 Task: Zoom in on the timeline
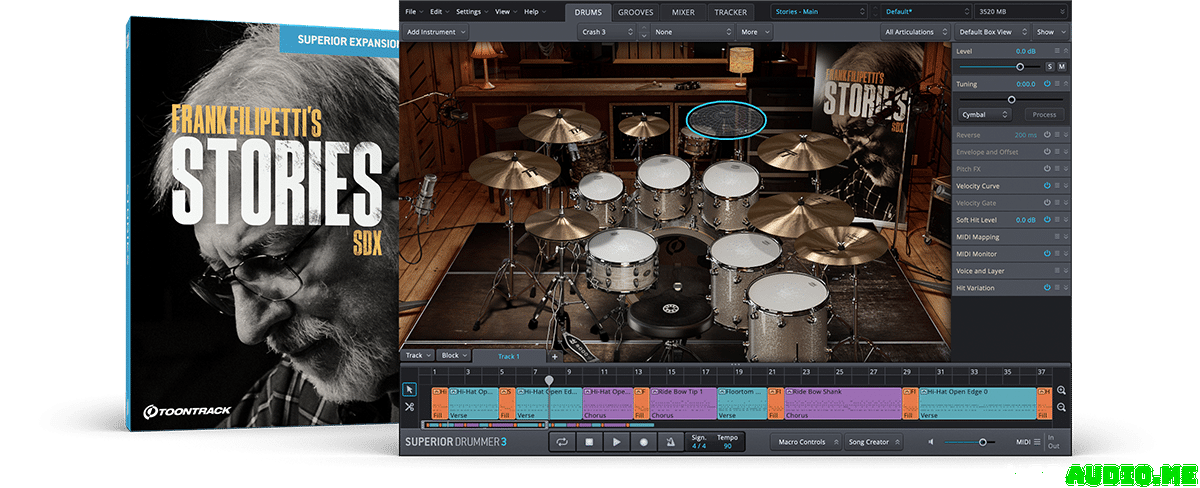tap(1061, 391)
